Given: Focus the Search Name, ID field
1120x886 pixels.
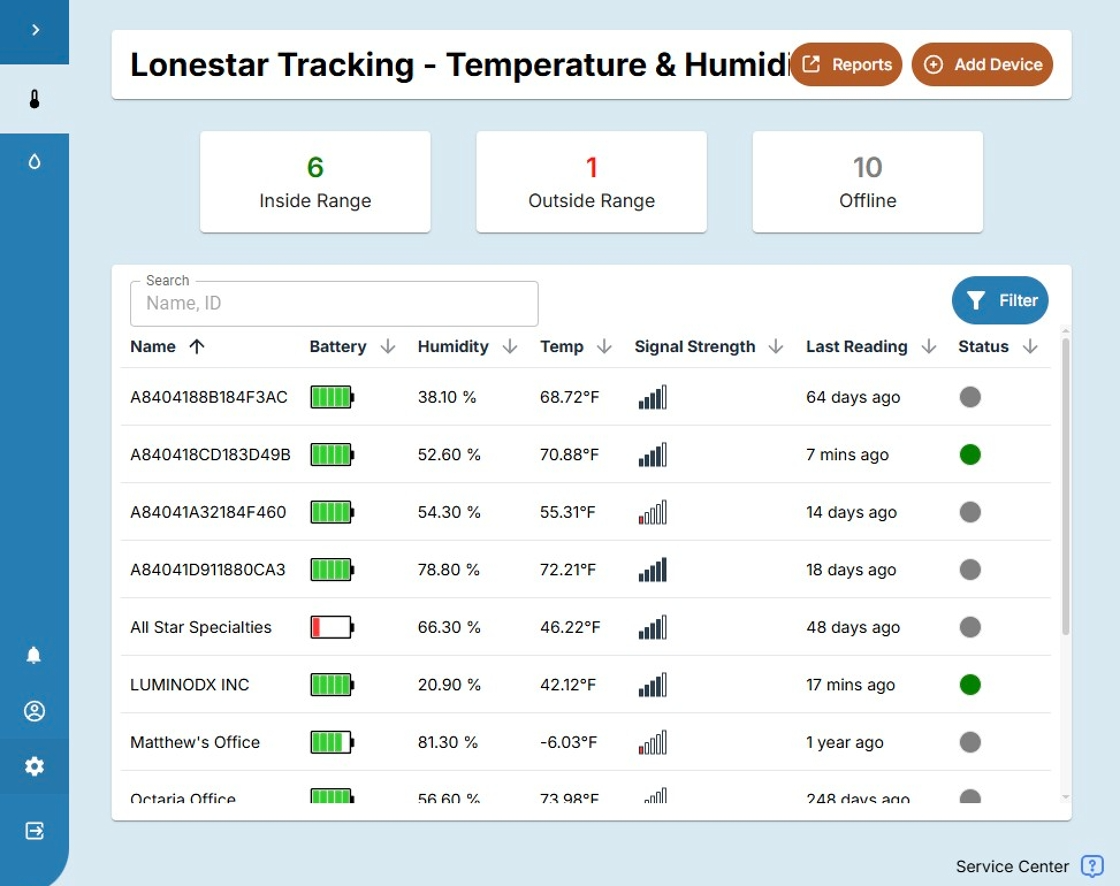Looking at the screenshot, I should (334, 304).
